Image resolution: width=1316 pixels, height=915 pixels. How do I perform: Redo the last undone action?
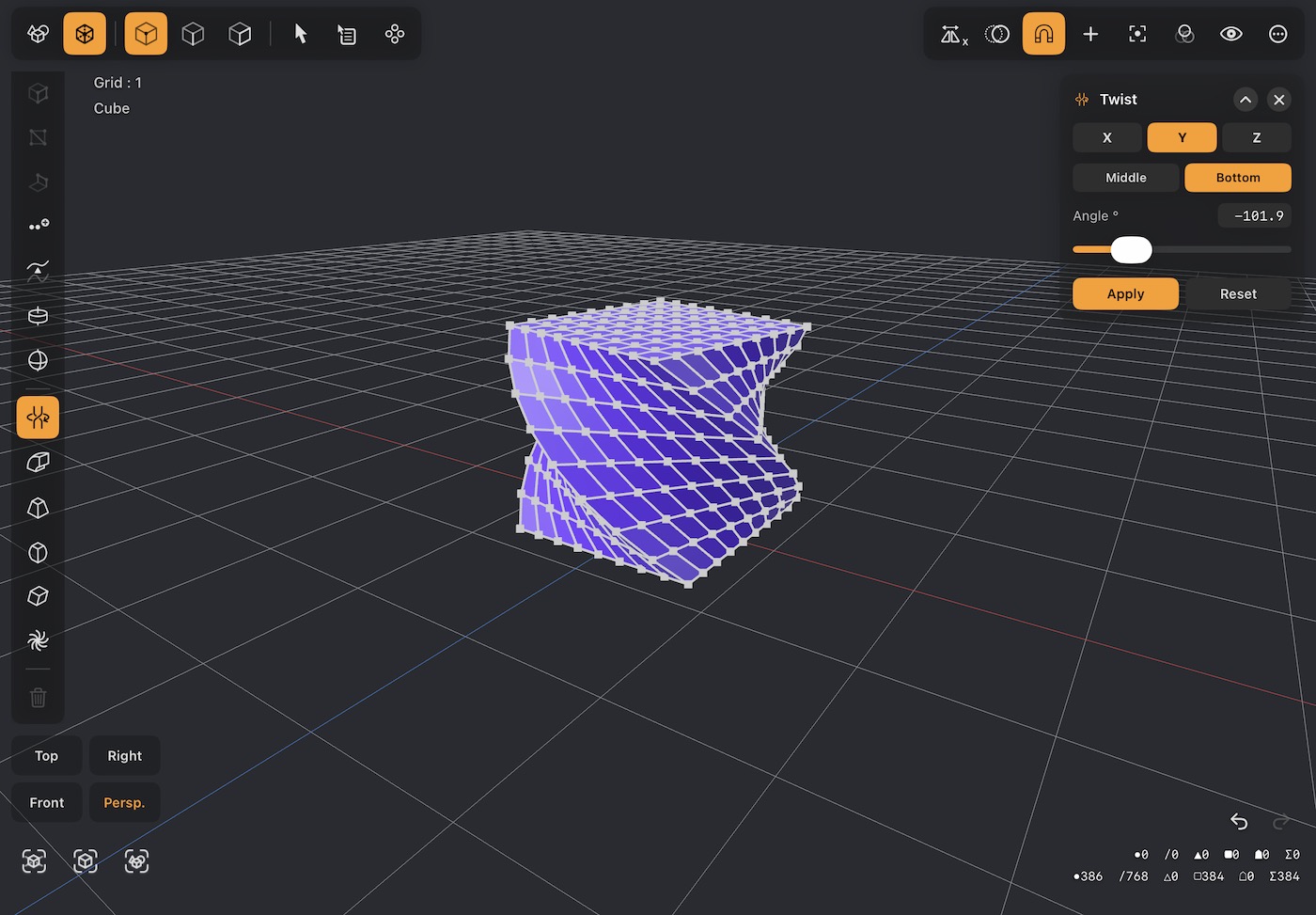point(1280,822)
